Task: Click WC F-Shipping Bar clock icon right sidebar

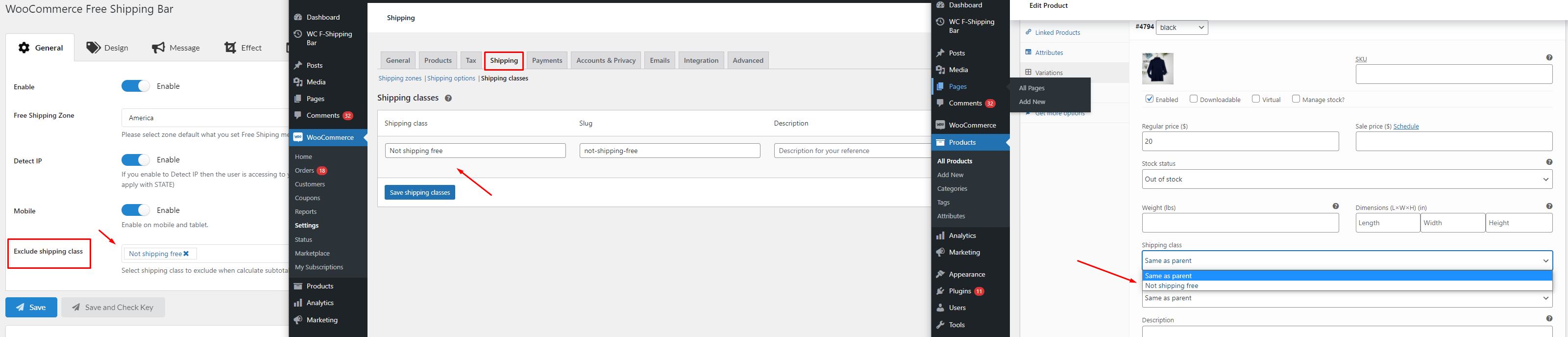Action: (940, 22)
